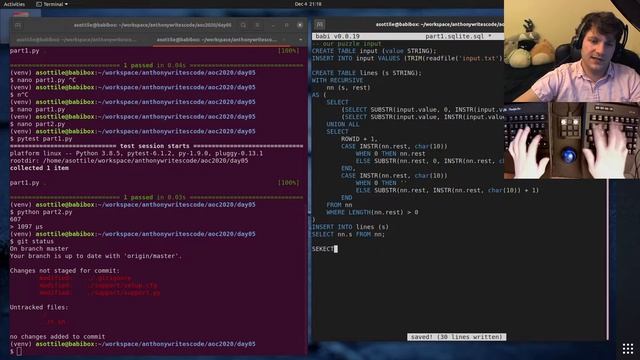Click 'SELECT nn.s FROM nn;' line
The width and height of the screenshot is (640, 360).
[349, 235]
